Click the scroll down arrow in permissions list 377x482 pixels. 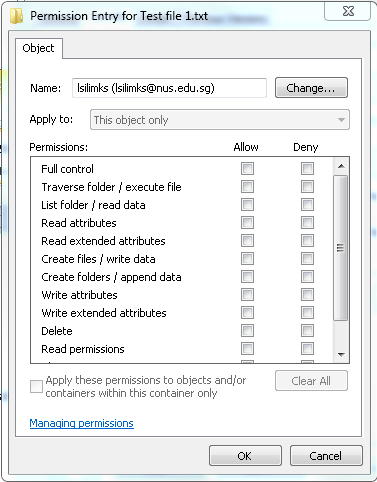click(341, 354)
